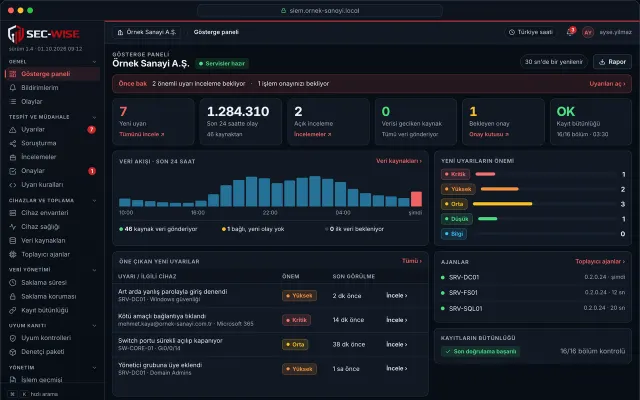Collapse the GENEL sidebar section
The image size is (640, 400).
tap(94, 62)
